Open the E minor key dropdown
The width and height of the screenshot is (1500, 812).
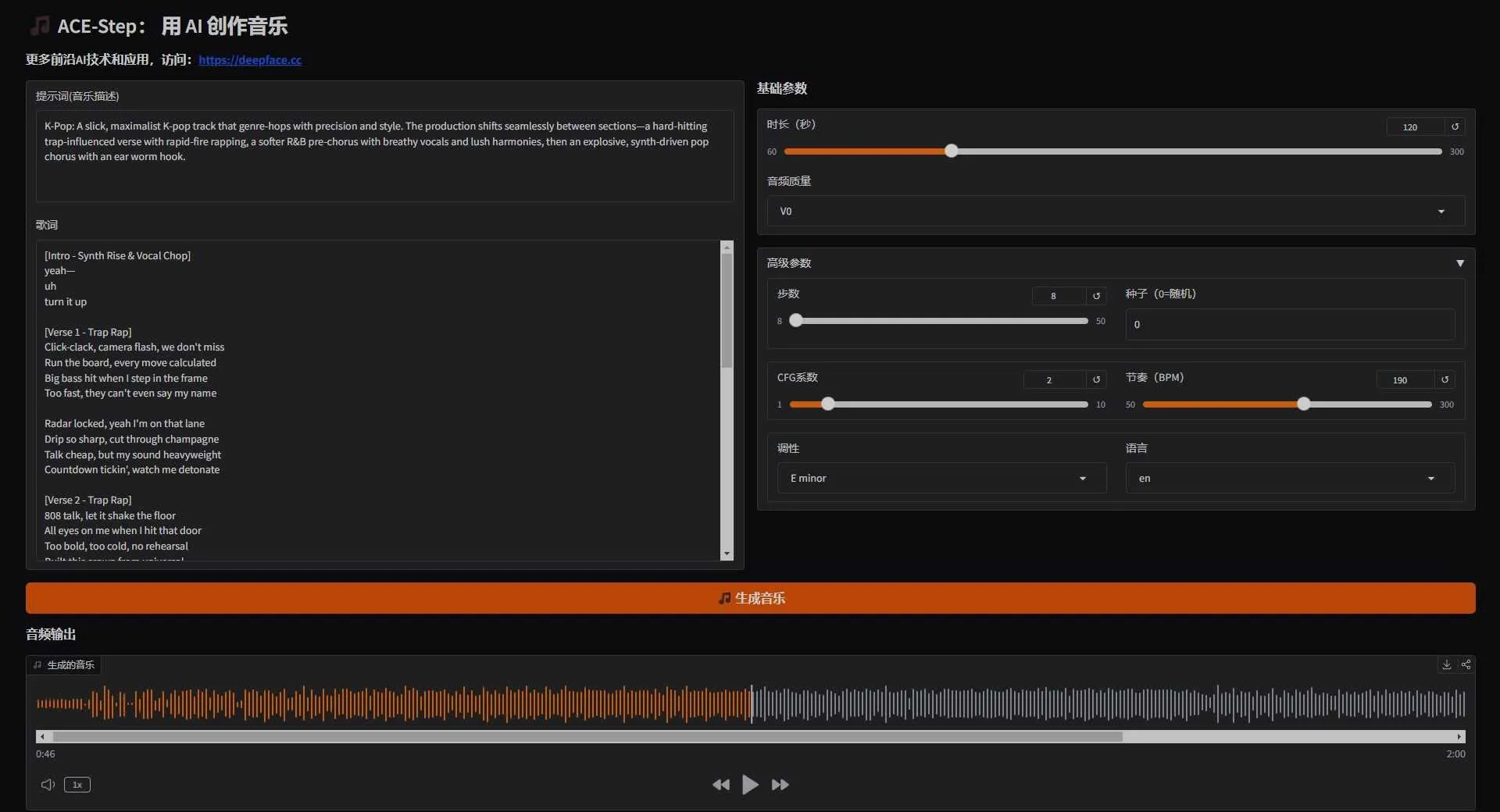coord(941,478)
